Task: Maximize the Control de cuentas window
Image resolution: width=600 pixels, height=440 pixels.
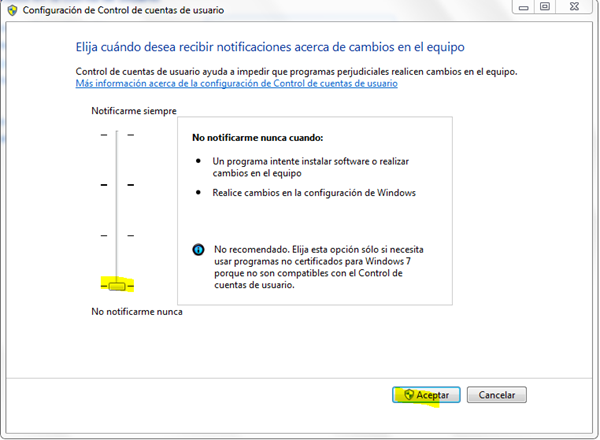Action: (545, 7)
